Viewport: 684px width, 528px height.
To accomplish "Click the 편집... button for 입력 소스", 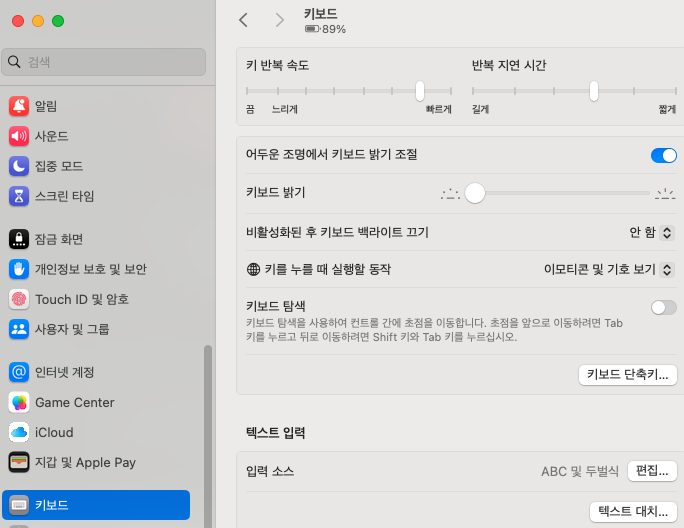I will click(x=652, y=471).
